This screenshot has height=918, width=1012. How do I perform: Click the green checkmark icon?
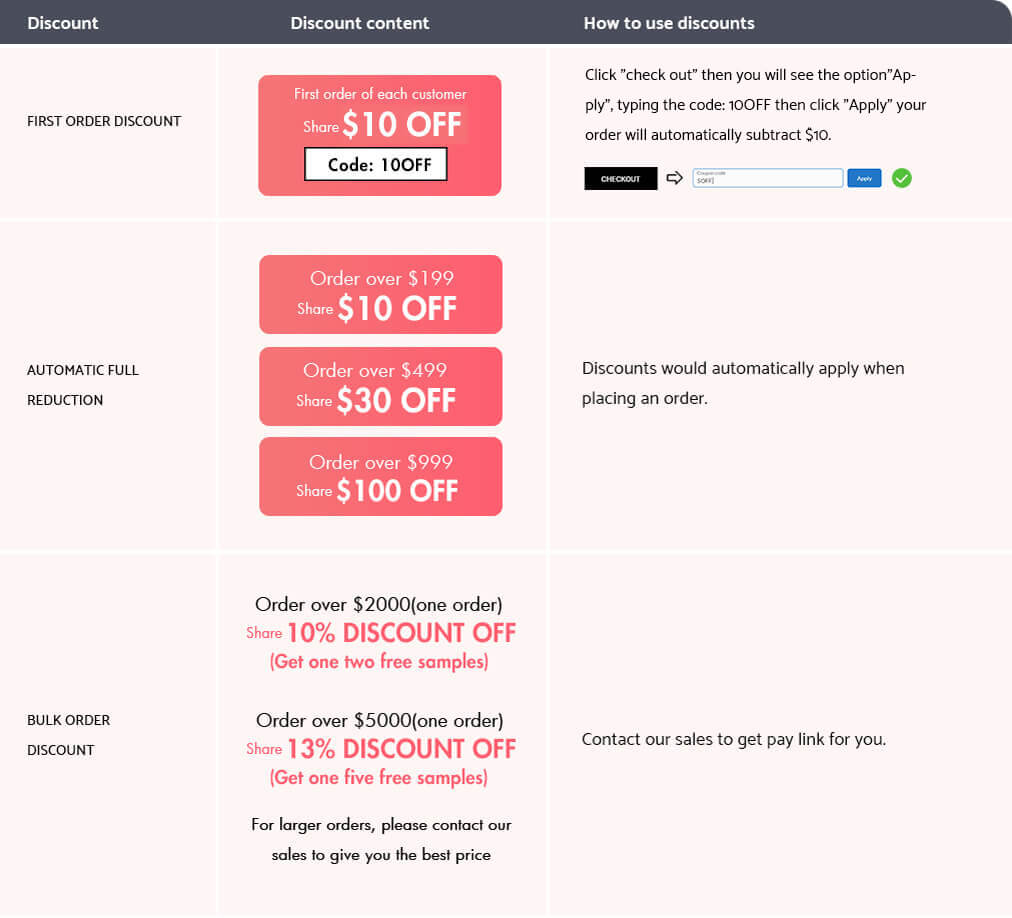902,178
